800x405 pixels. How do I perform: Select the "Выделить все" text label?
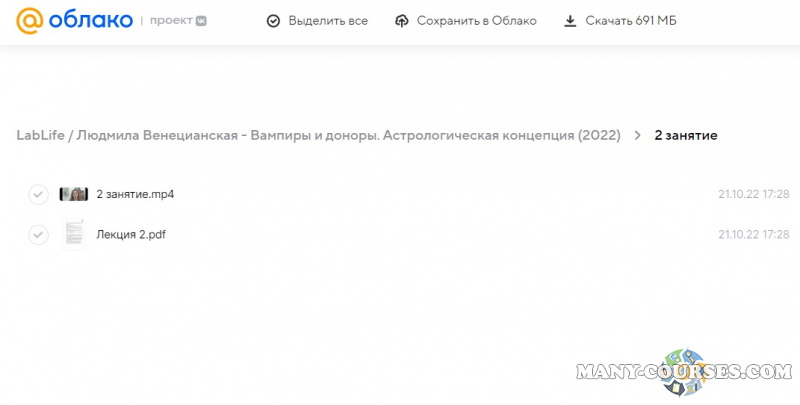point(328,21)
